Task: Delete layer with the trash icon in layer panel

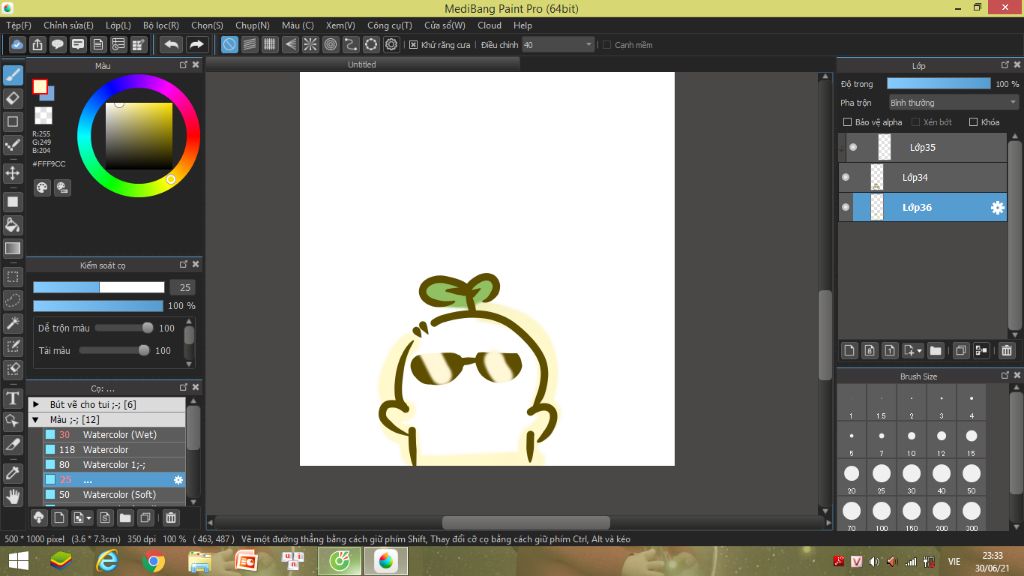Action: coord(1006,351)
